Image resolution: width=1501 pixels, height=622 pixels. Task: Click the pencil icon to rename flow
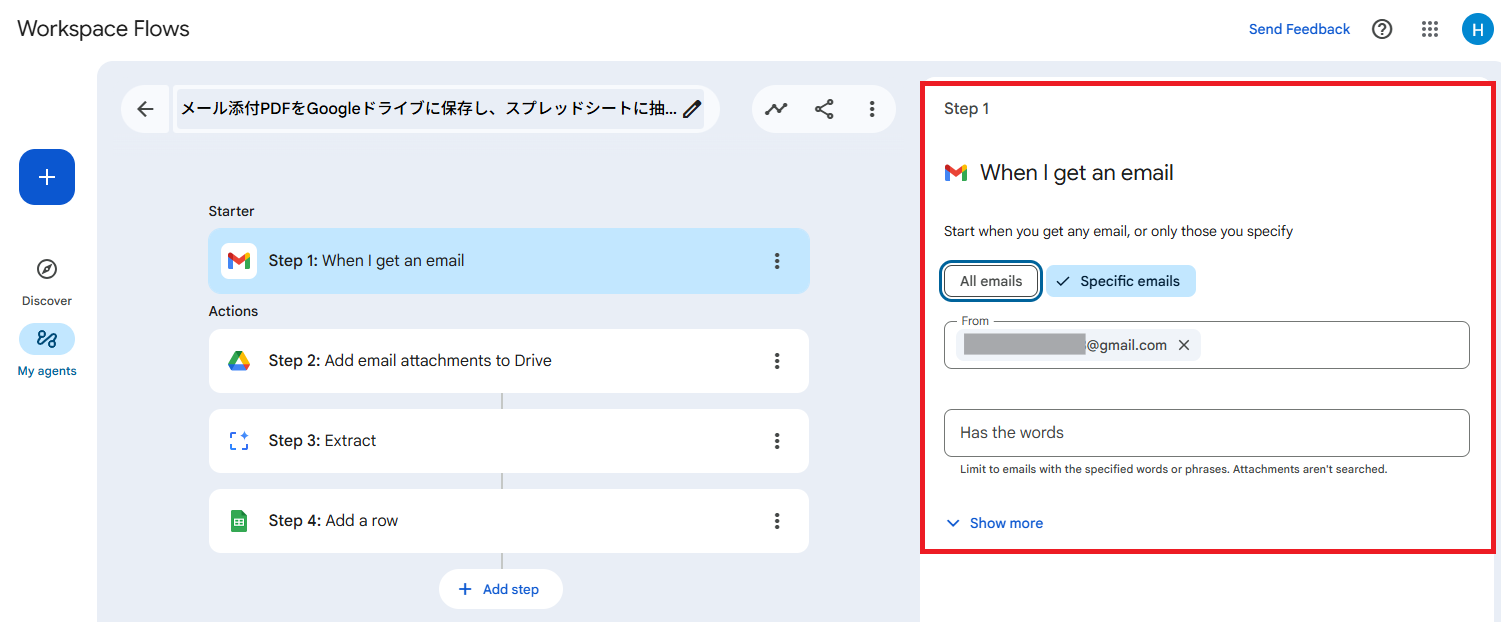tap(692, 109)
